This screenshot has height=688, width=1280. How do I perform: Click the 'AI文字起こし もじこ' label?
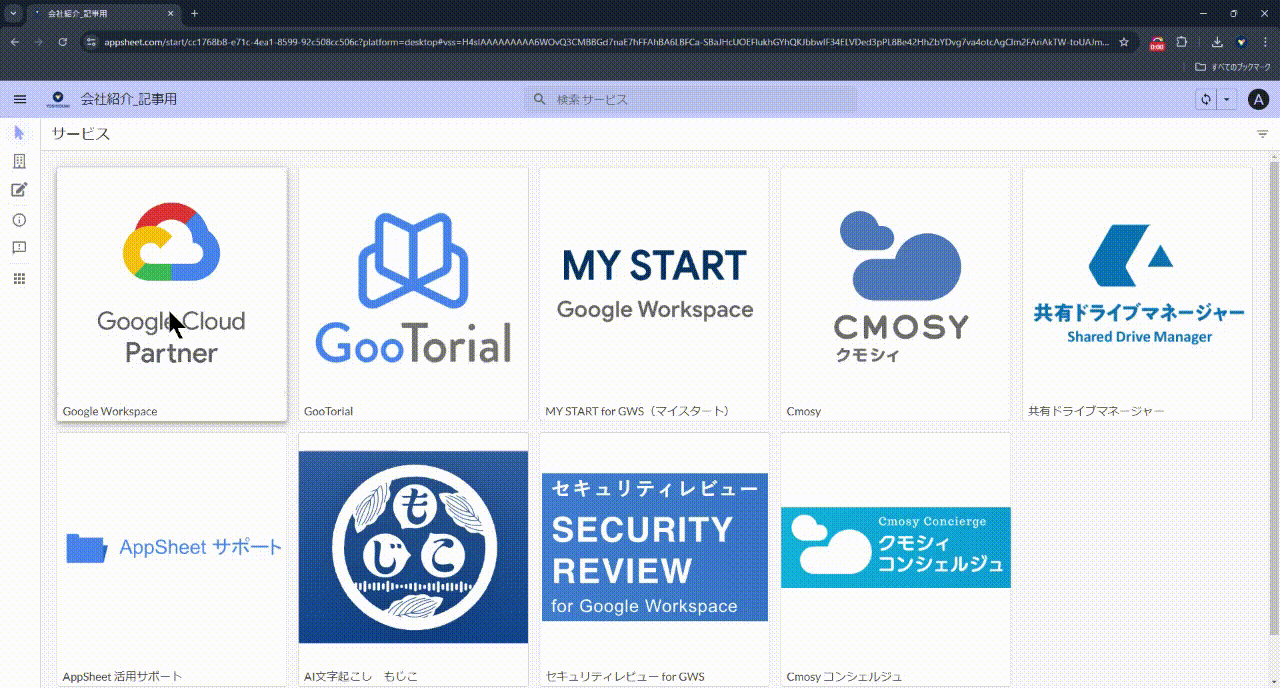point(361,676)
